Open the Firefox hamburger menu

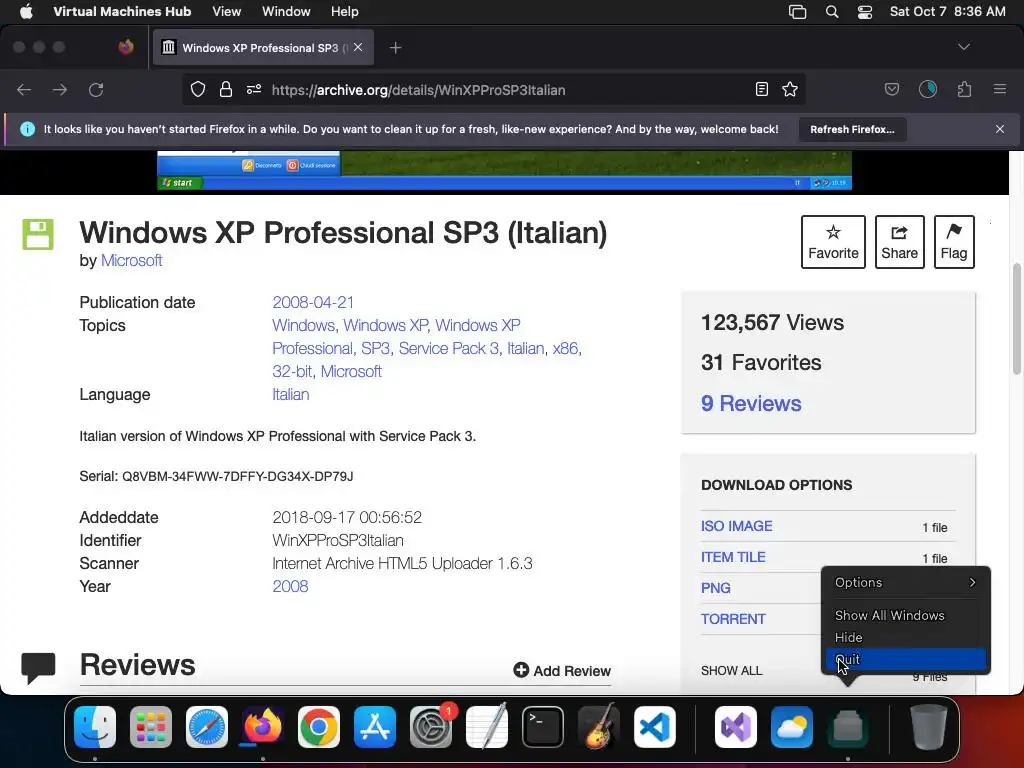click(x=1000, y=89)
